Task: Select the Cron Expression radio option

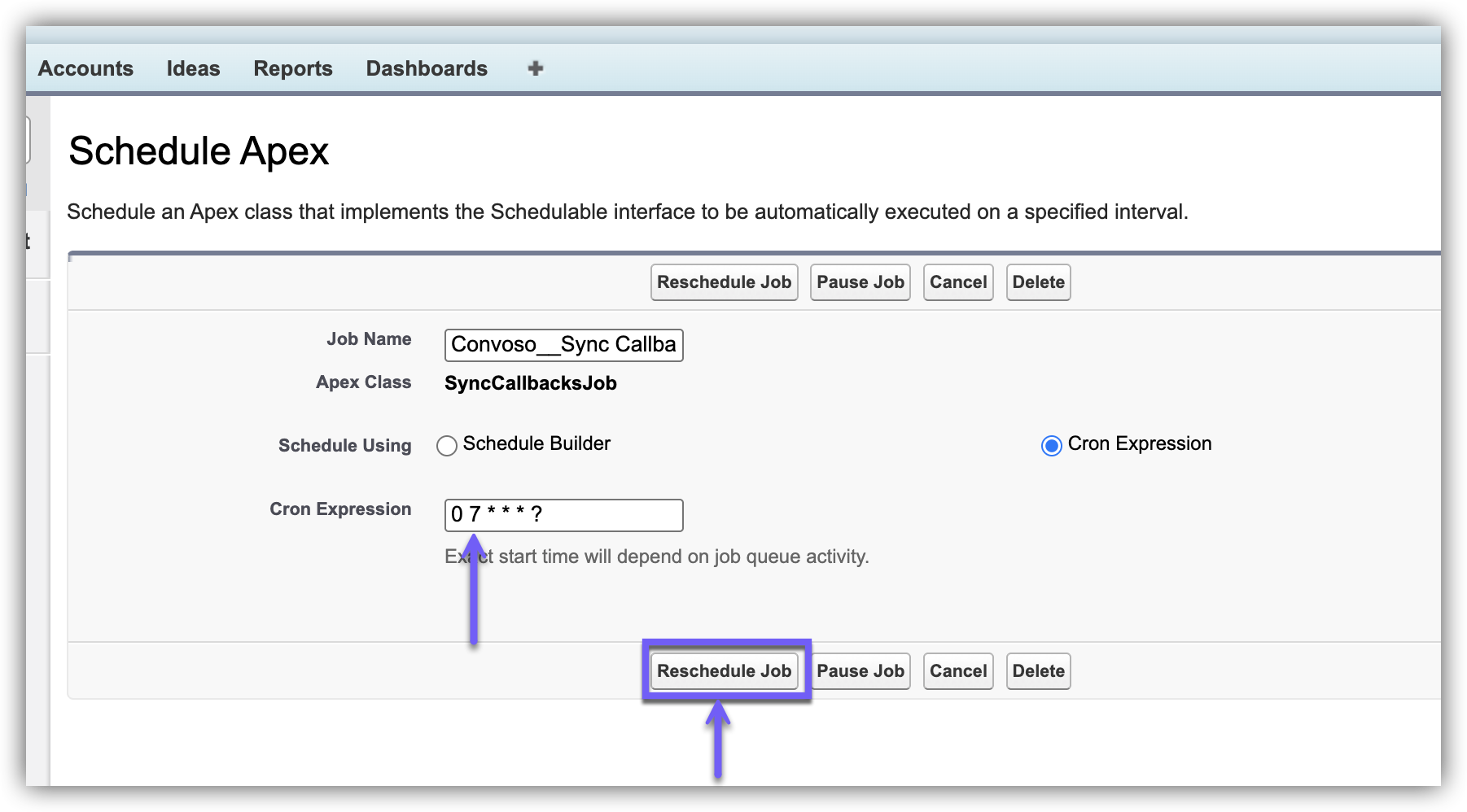Action: point(1052,446)
